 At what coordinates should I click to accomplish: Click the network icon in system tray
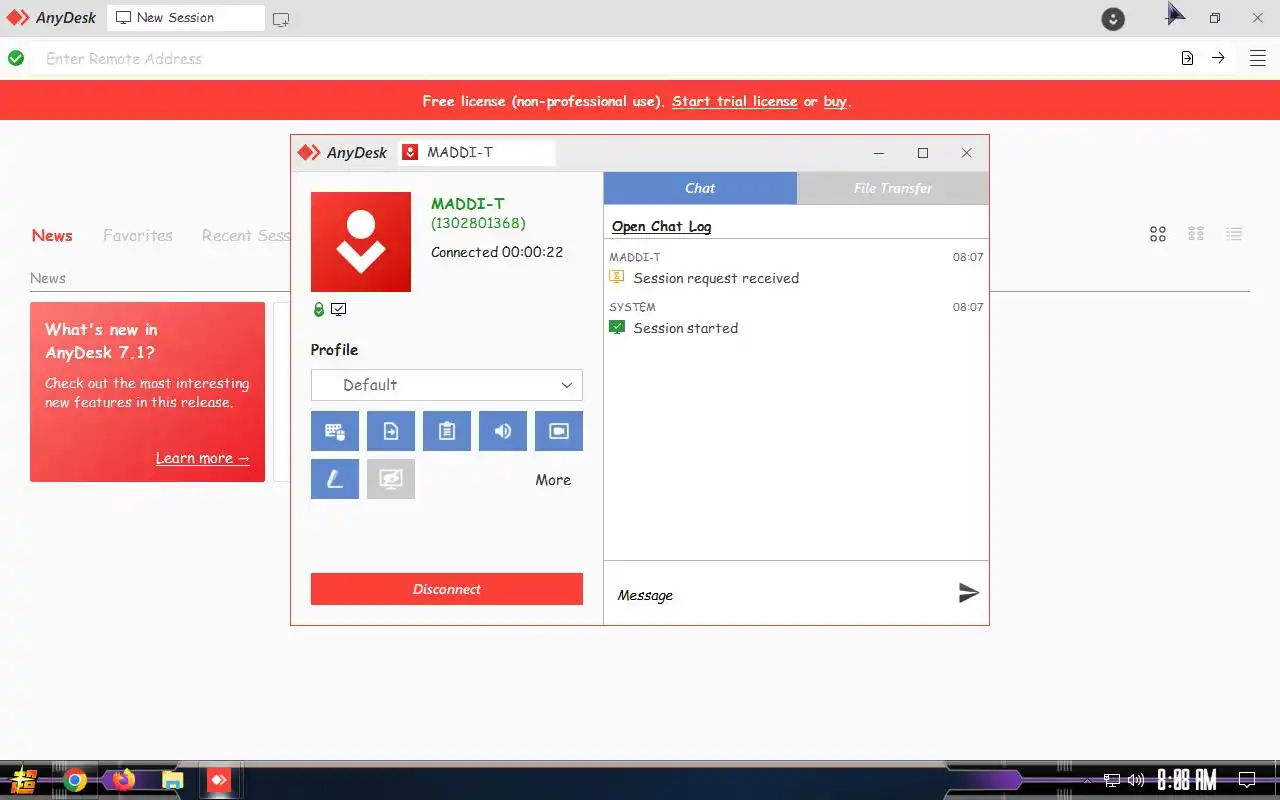coord(1112,780)
